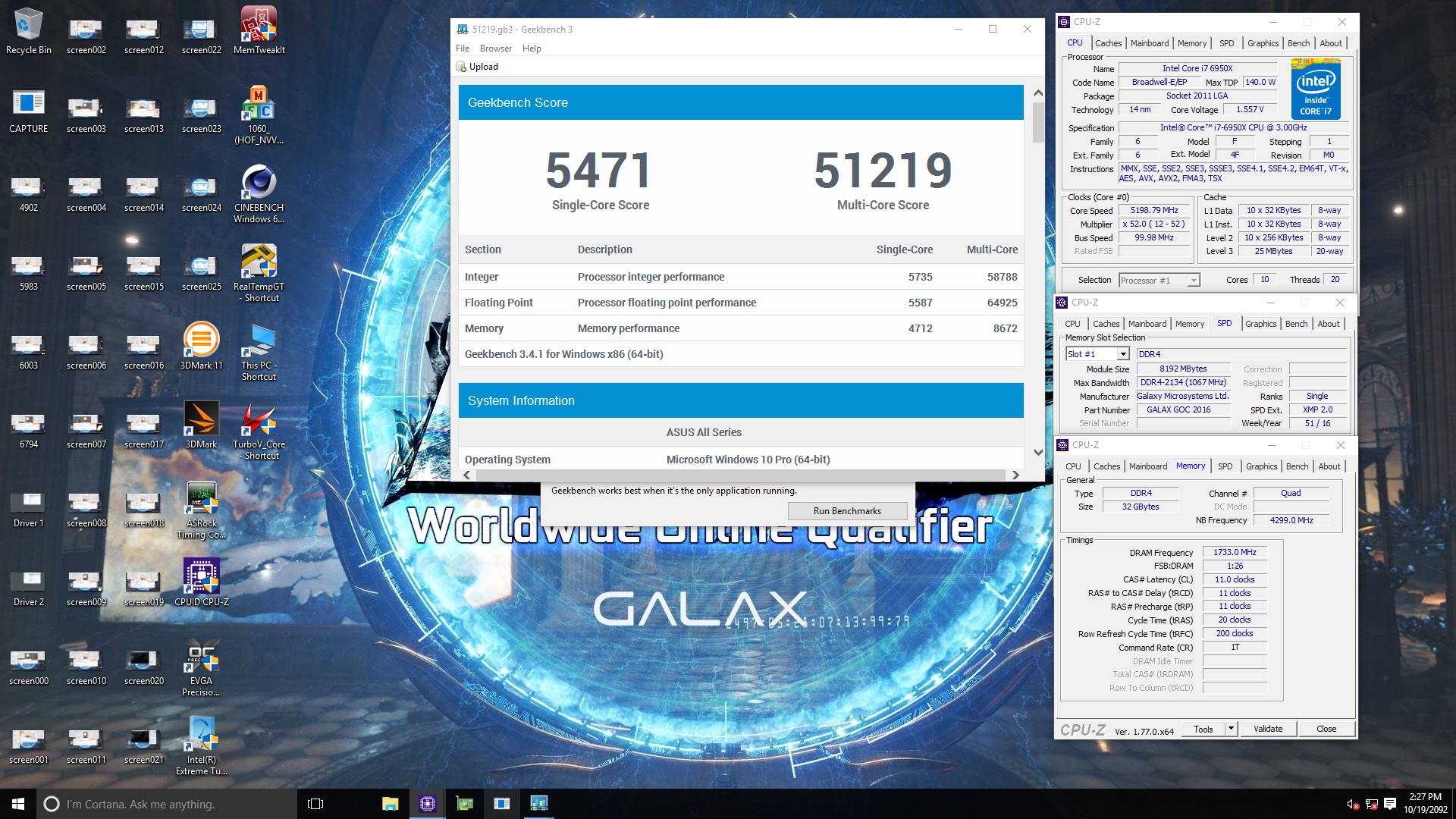
Task: Open Graphics tab in top CPU-Z window
Action: point(1263,43)
